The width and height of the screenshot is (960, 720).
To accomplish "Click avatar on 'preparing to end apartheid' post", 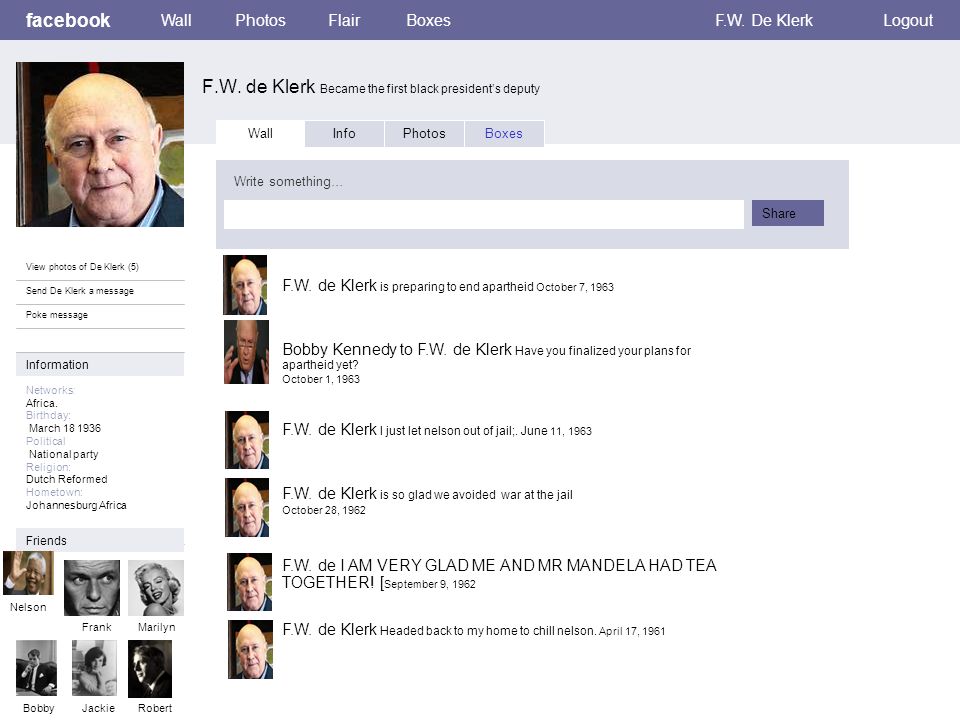I will click(245, 285).
